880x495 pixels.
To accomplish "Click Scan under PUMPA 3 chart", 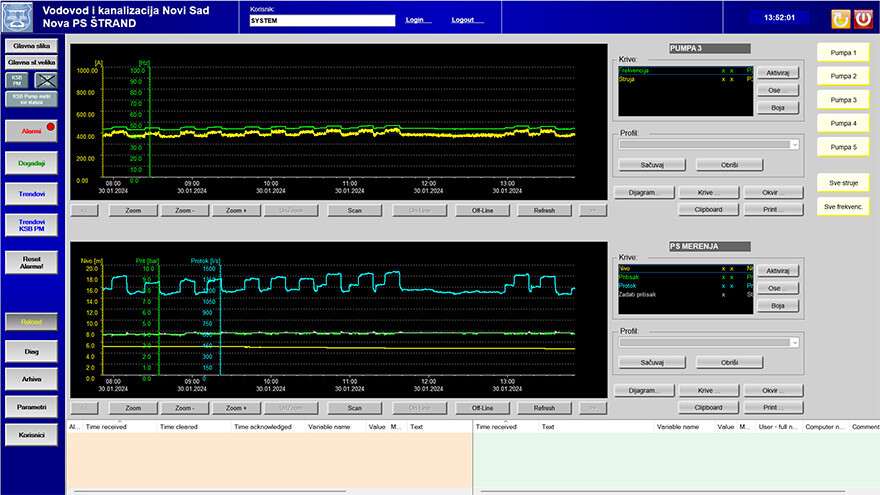I will point(354,210).
